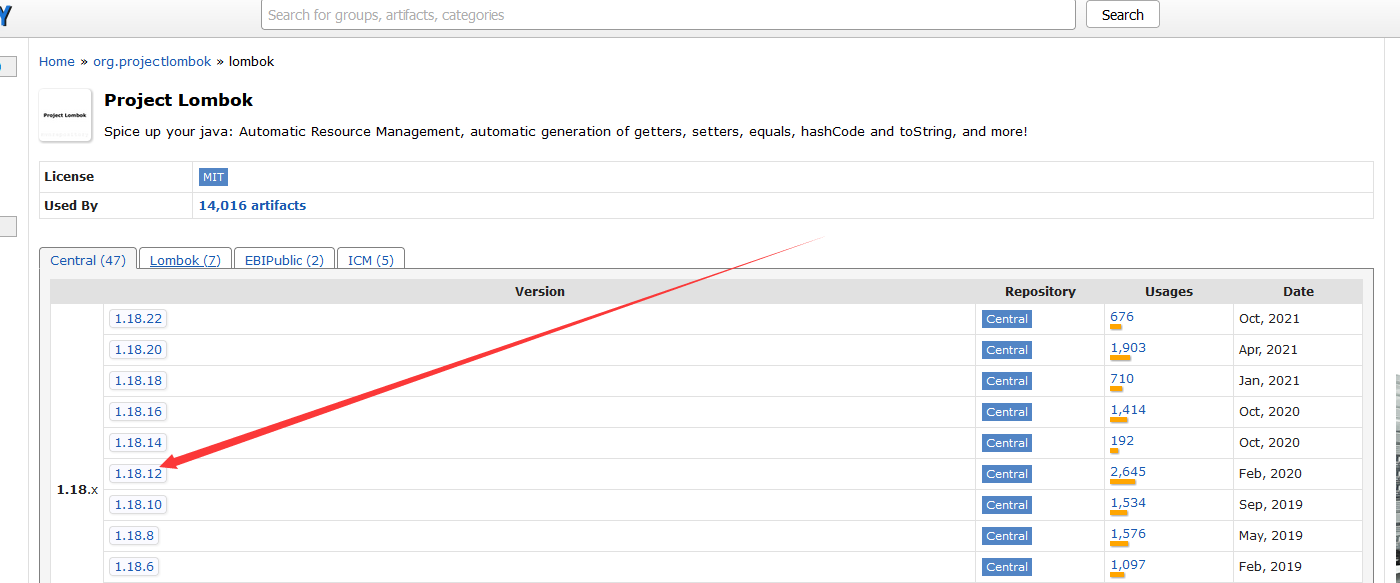Open the 710 usages link
Image resolution: width=1400 pixels, height=583 pixels.
(x=1122, y=379)
